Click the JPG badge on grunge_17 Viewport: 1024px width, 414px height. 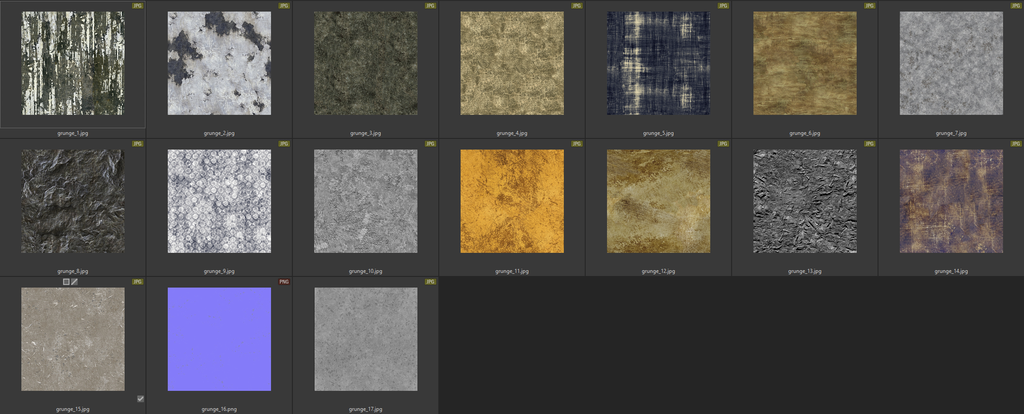(x=430, y=282)
